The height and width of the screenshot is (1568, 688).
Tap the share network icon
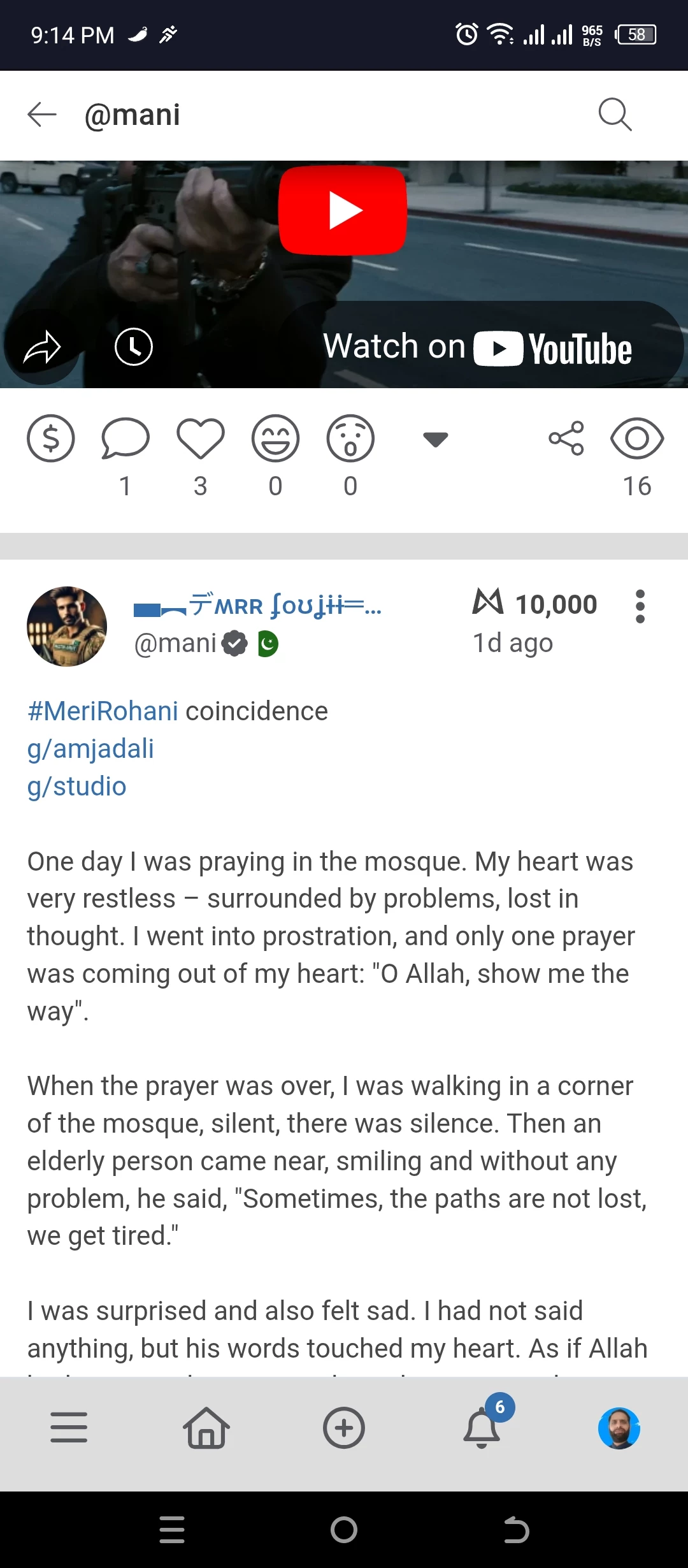tap(566, 439)
